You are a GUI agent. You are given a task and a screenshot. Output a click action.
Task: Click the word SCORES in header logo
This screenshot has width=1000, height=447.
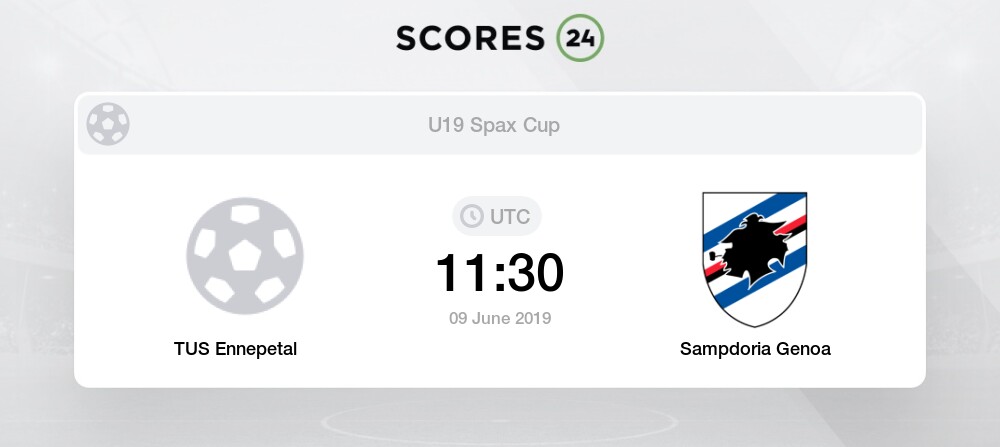click(471, 38)
